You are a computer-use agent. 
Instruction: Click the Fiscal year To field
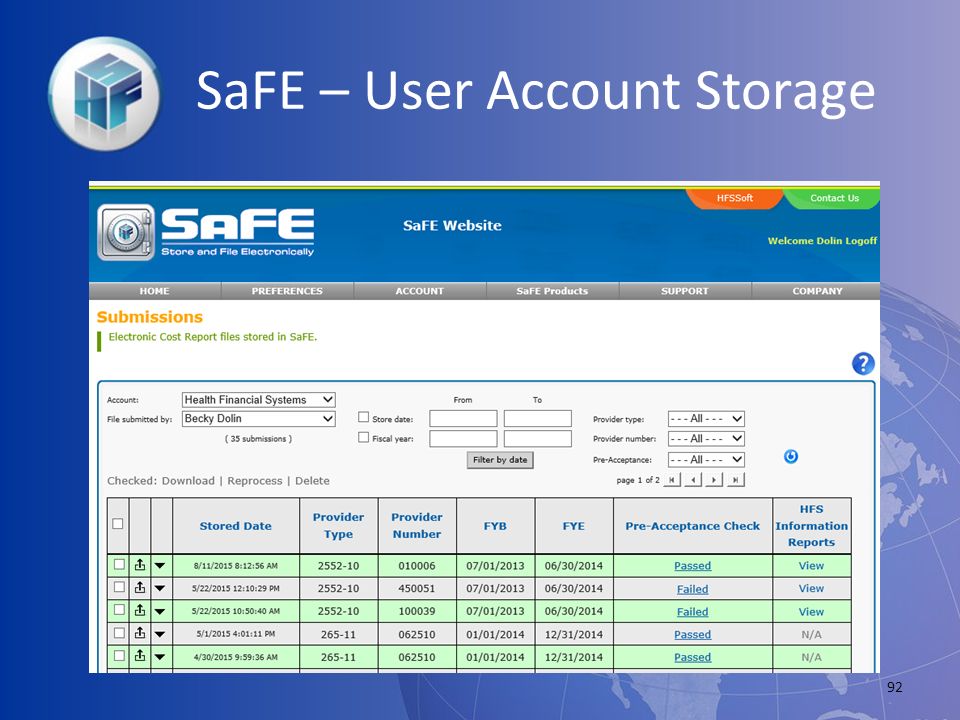tap(538, 439)
